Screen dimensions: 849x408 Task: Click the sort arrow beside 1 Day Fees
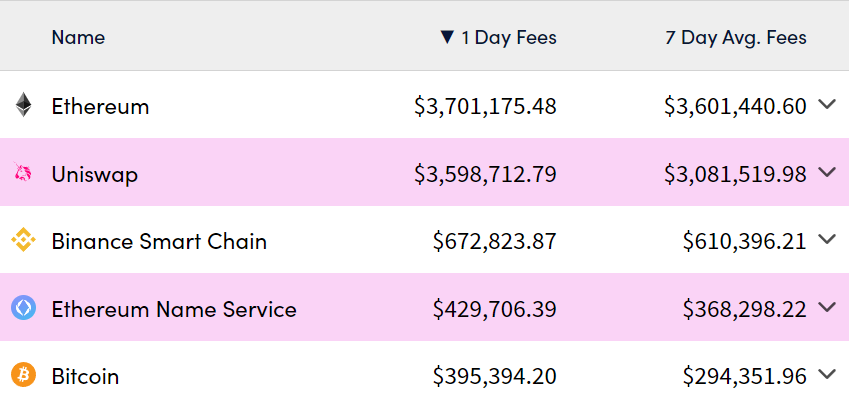pyautogui.click(x=447, y=38)
